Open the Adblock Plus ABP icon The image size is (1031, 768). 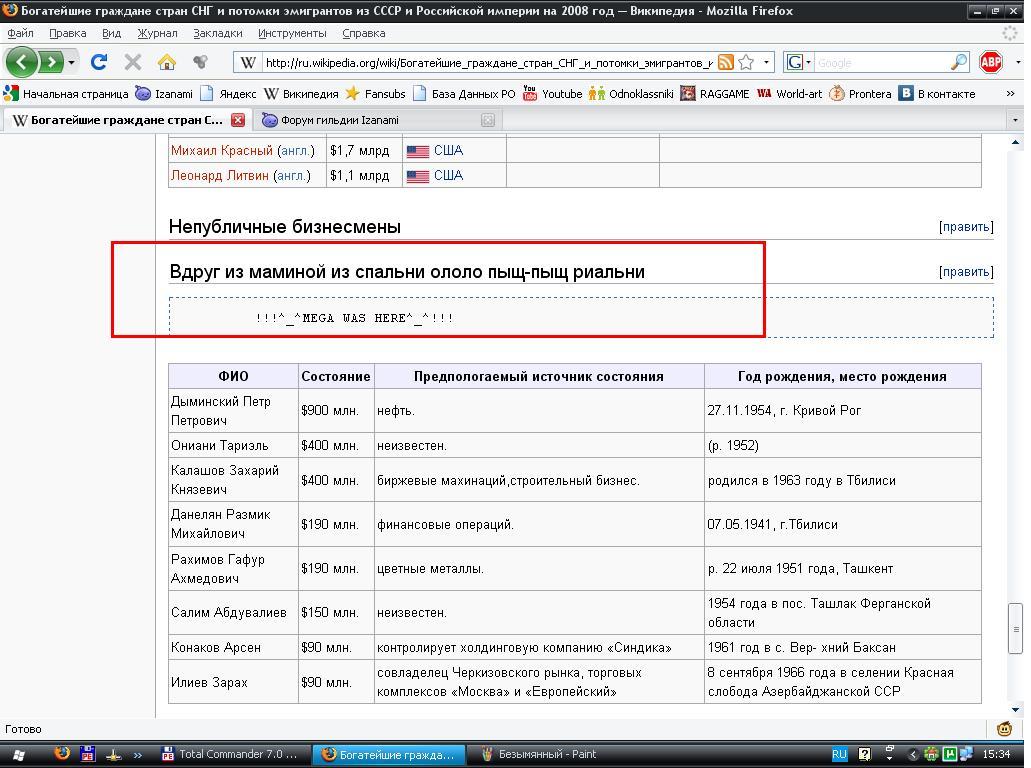(x=990, y=62)
